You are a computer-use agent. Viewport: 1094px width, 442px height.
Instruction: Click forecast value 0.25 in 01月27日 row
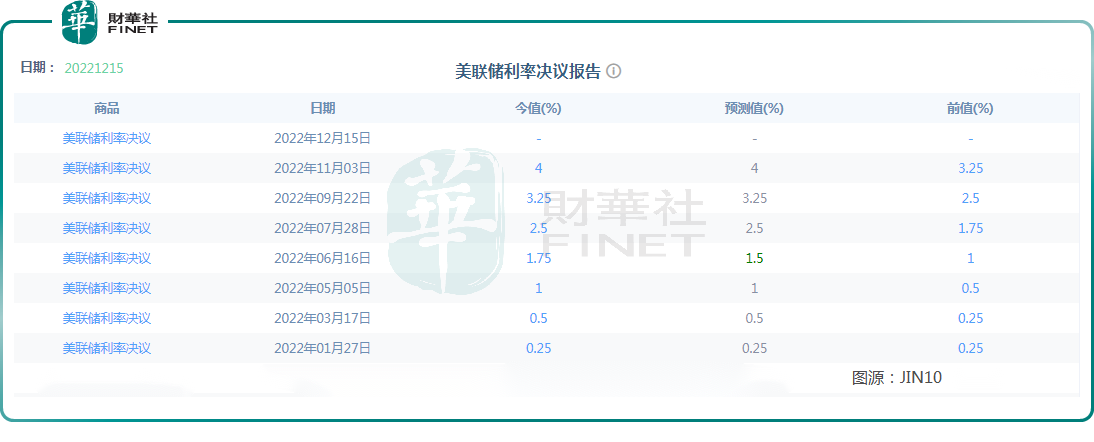[x=754, y=348]
